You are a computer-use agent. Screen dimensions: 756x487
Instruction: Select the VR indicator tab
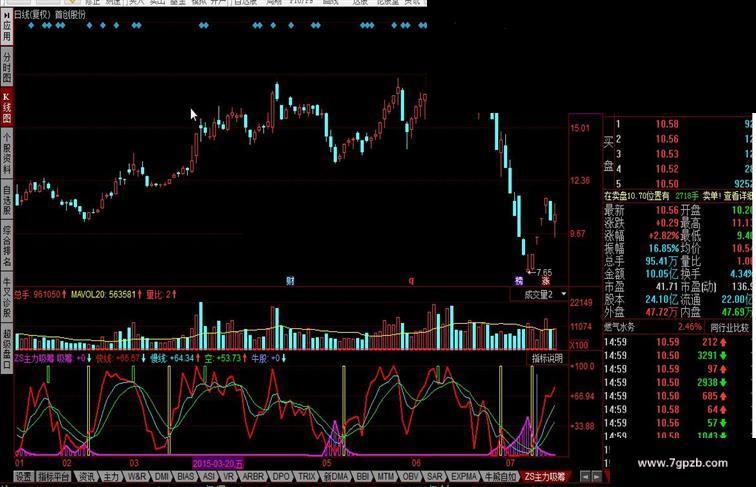point(229,476)
